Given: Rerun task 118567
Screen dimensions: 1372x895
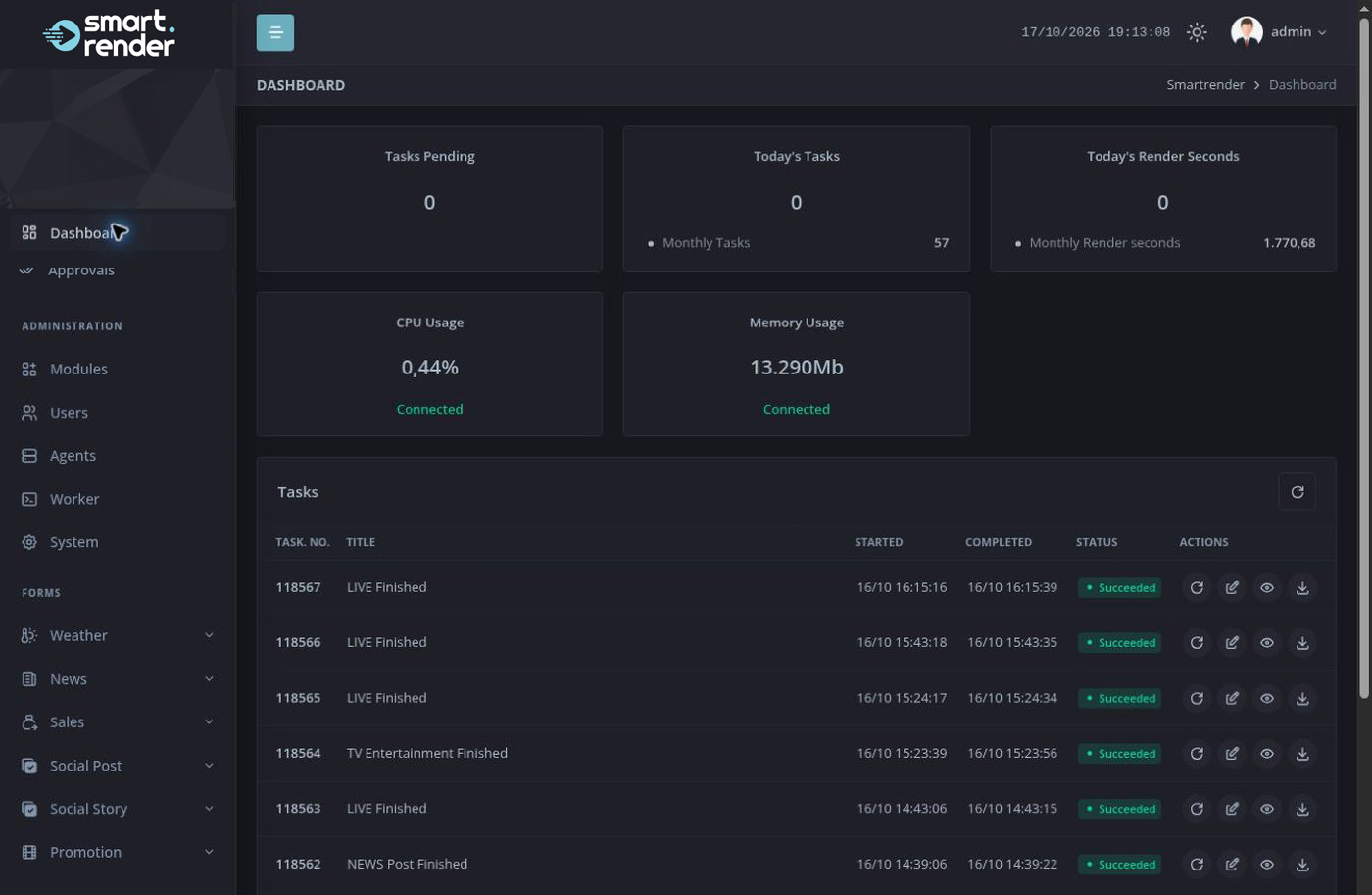Looking at the screenshot, I should 1197,588.
